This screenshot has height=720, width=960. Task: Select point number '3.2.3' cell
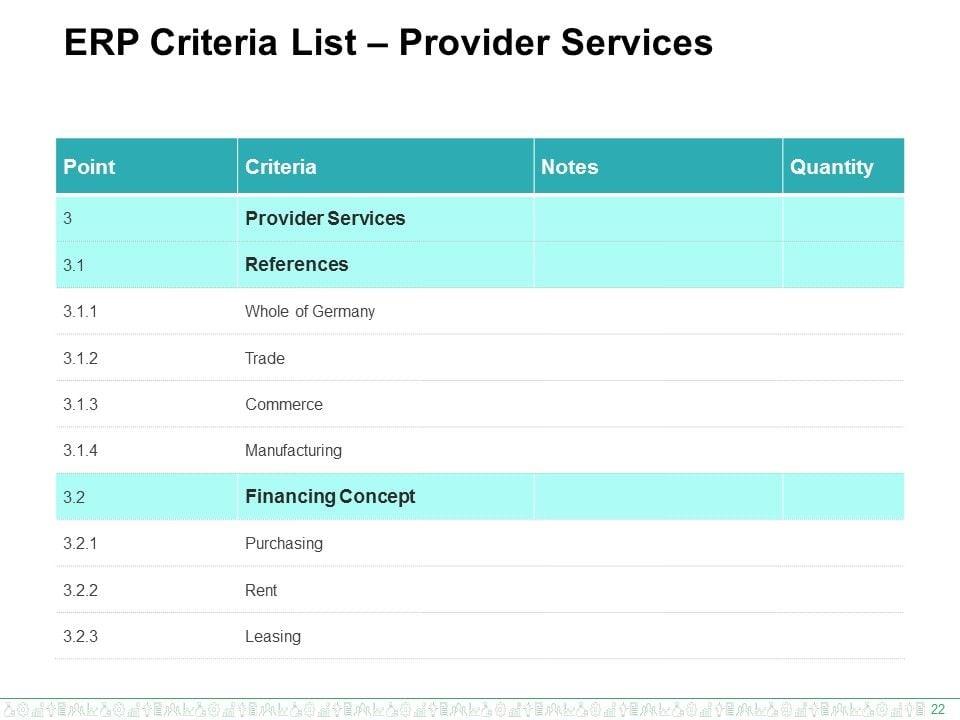click(x=80, y=636)
